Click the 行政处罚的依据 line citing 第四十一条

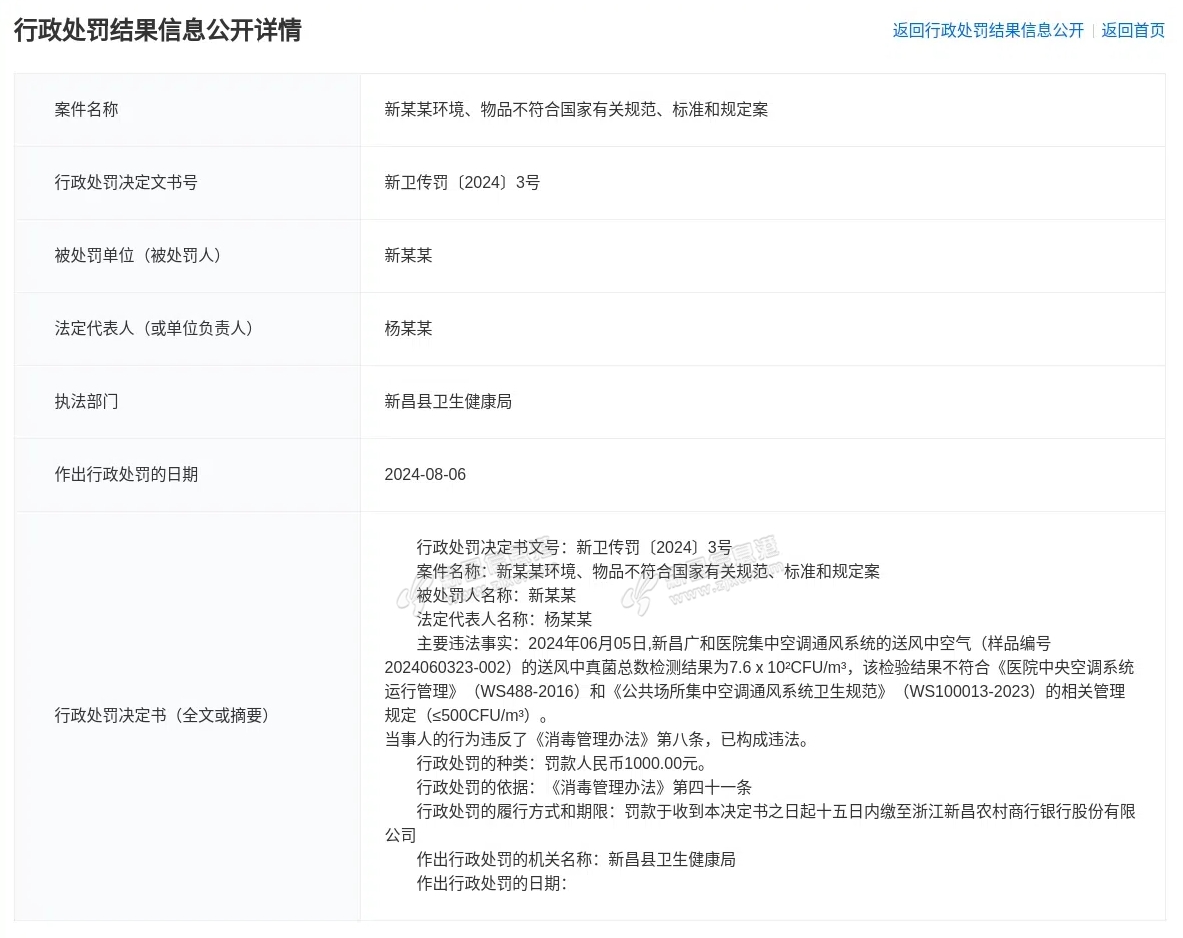[x=584, y=788]
